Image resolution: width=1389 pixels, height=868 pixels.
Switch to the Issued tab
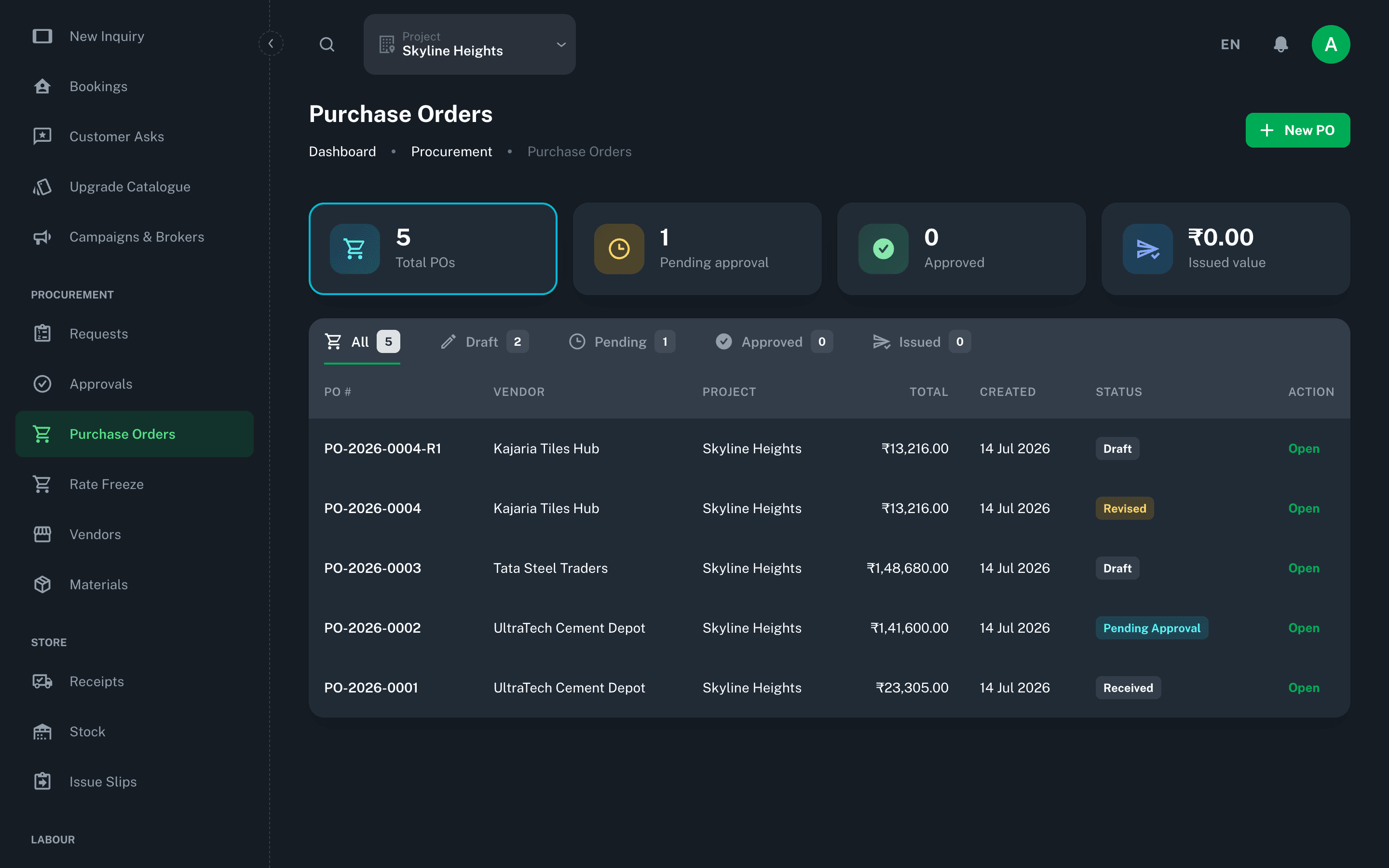pos(921,341)
